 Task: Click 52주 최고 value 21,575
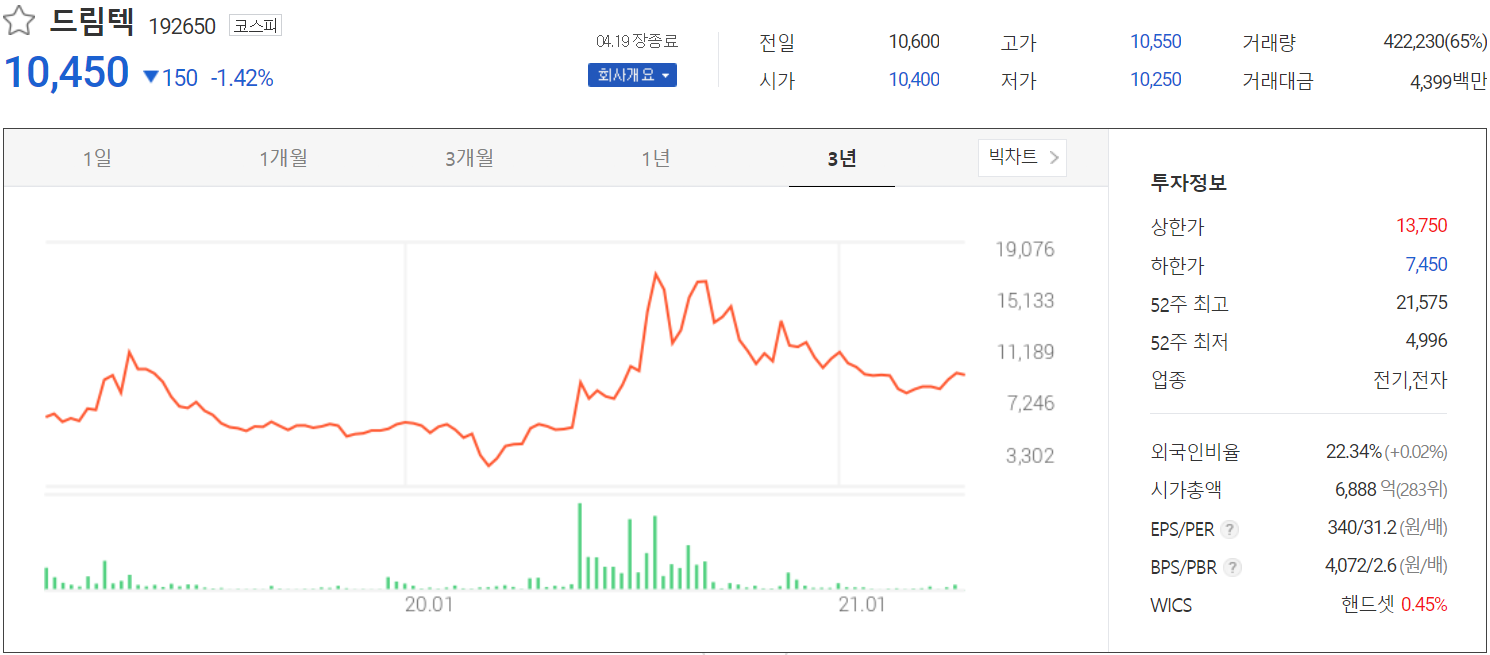point(1422,303)
